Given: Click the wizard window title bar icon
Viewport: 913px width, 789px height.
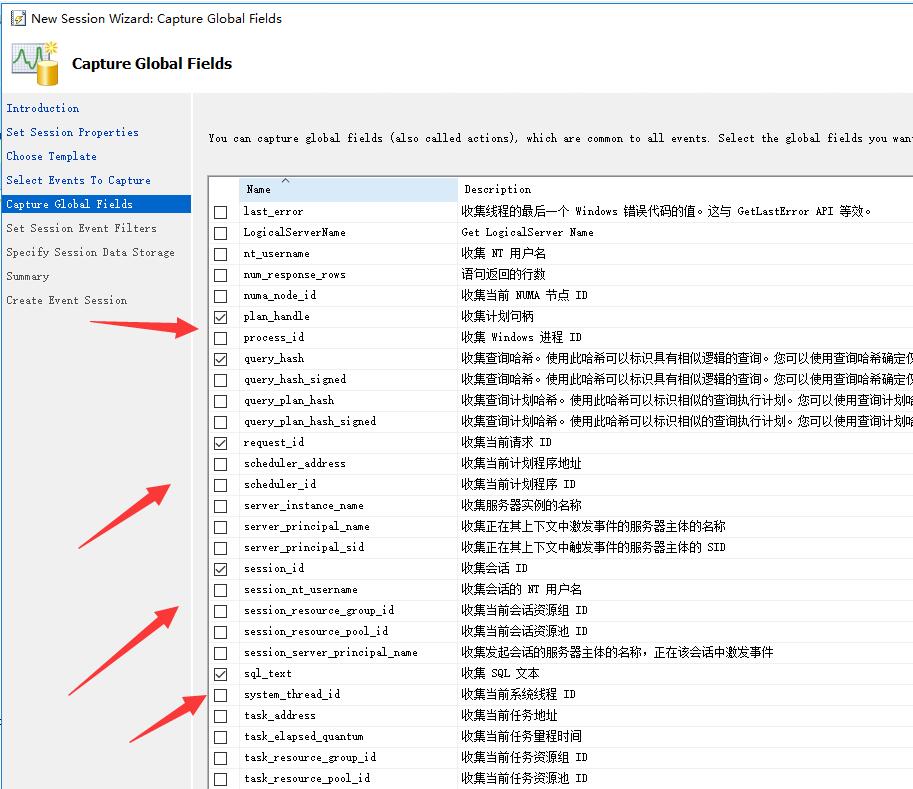Looking at the screenshot, I should [x=18, y=19].
